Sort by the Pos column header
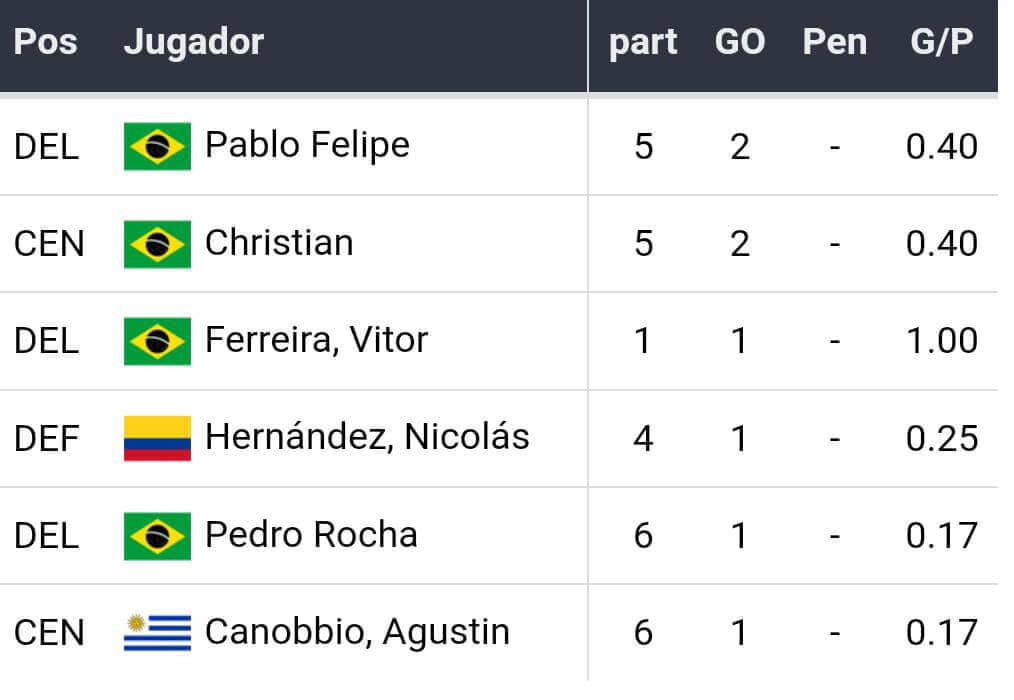This screenshot has height=700, width=1014. 45,42
